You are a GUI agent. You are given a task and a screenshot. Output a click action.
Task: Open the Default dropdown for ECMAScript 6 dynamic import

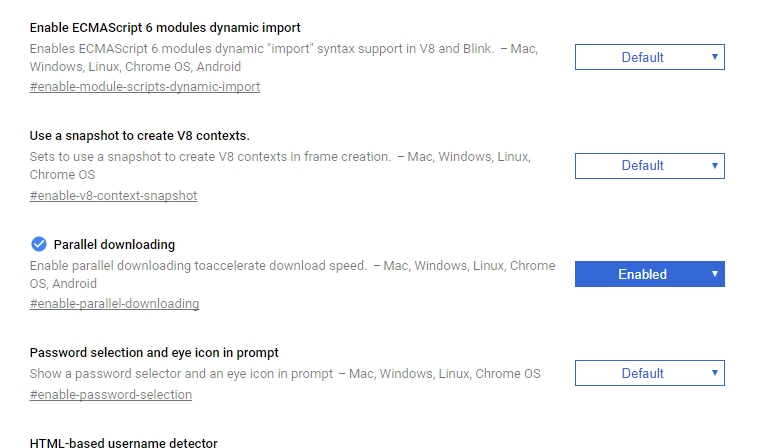pos(649,57)
